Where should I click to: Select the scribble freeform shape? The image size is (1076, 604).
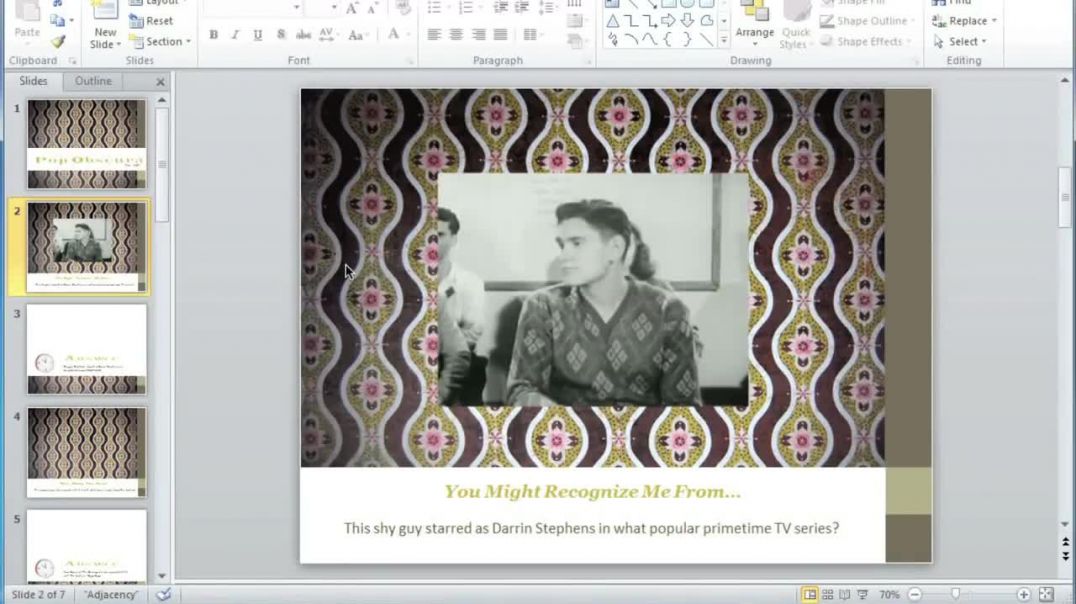(613, 40)
